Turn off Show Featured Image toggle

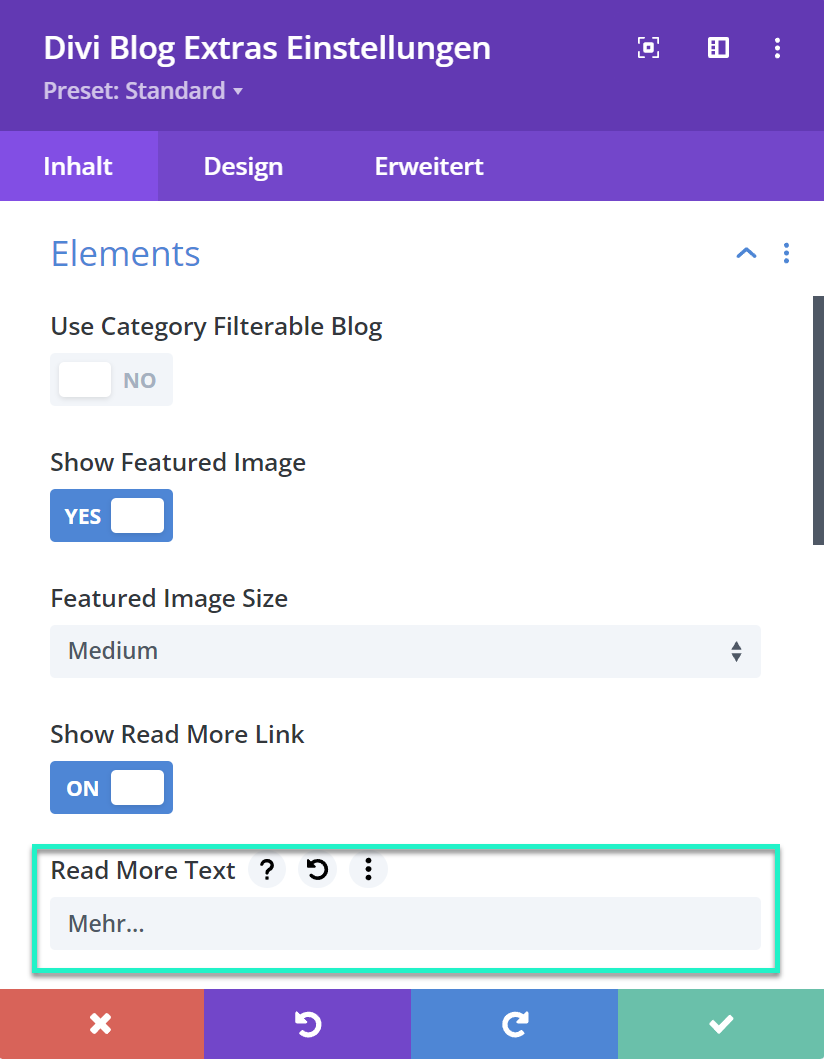[x=111, y=516]
